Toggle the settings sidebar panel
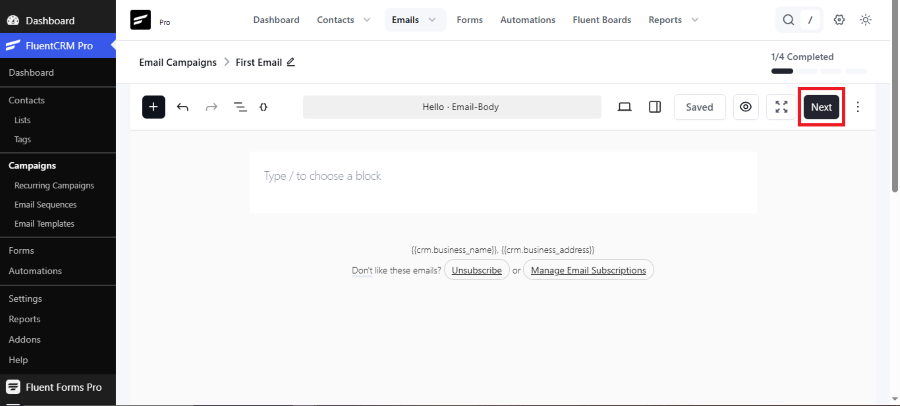Viewport: 900px width, 406px height. [655, 107]
